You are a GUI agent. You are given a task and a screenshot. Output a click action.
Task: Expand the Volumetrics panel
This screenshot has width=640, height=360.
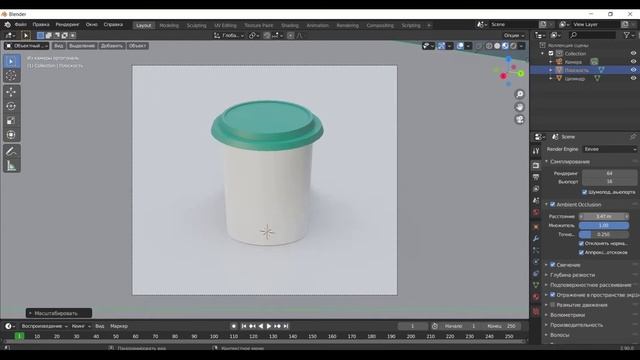click(x=567, y=315)
